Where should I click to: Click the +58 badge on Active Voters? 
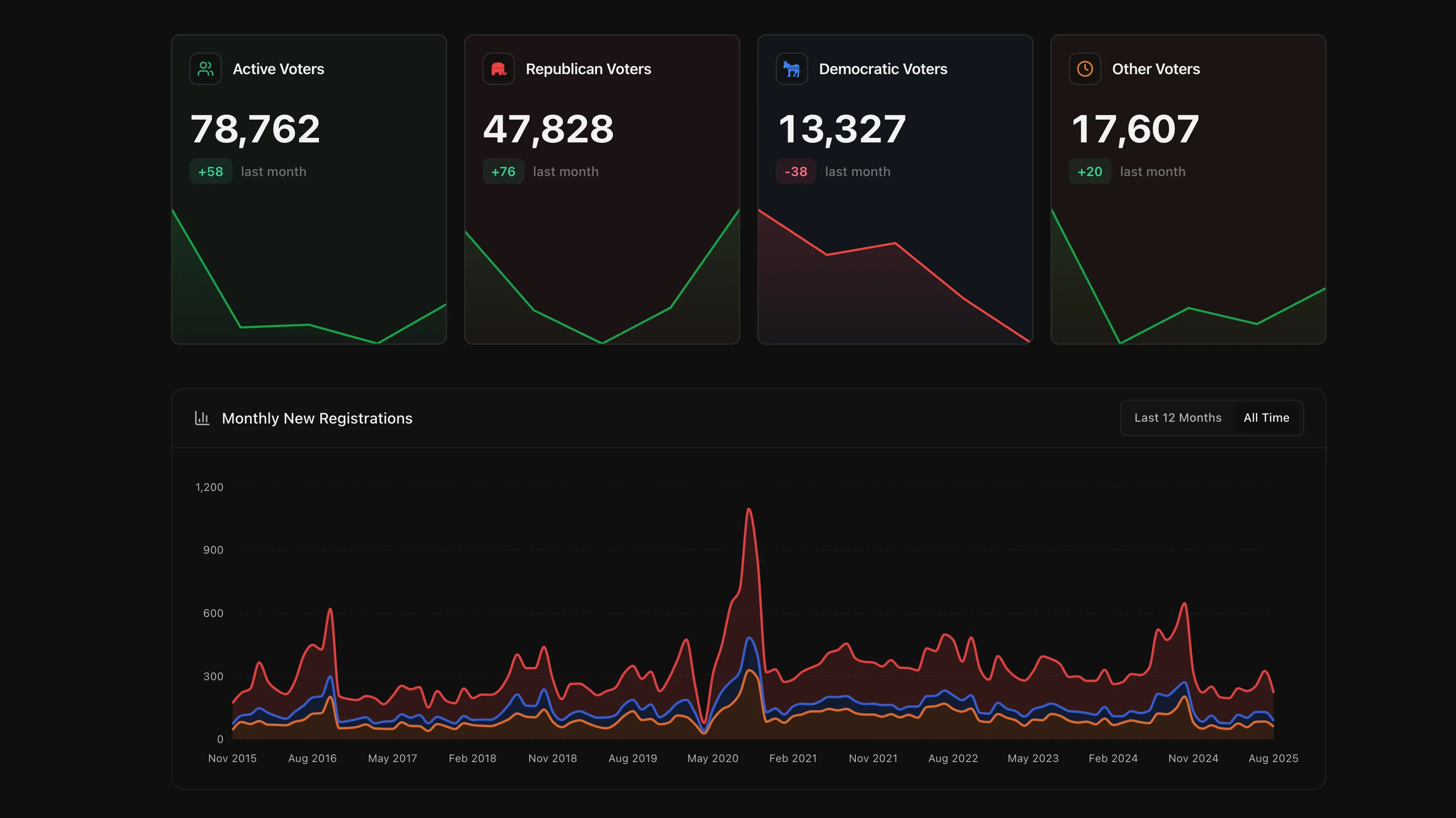(210, 171)
